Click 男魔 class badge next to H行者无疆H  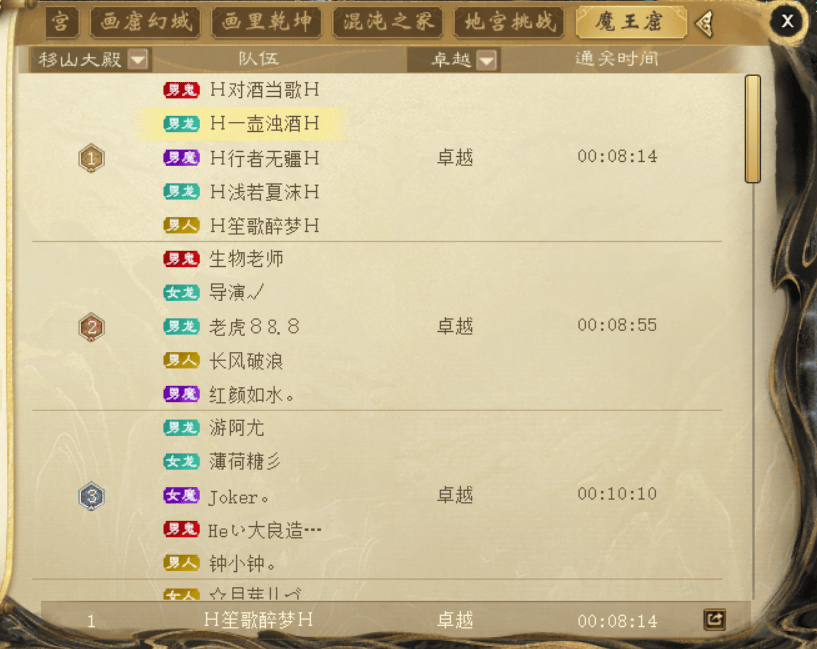[x=181, y=158]
